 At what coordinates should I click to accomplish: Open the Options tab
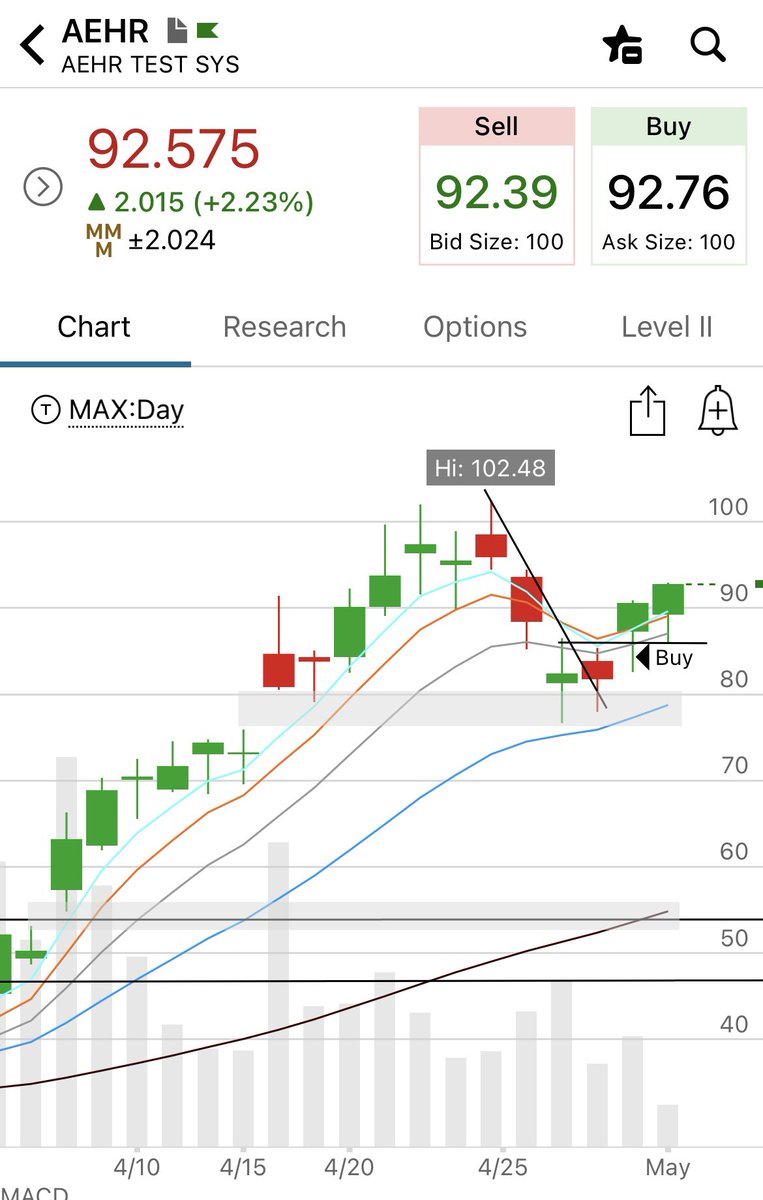click(475, 327)
